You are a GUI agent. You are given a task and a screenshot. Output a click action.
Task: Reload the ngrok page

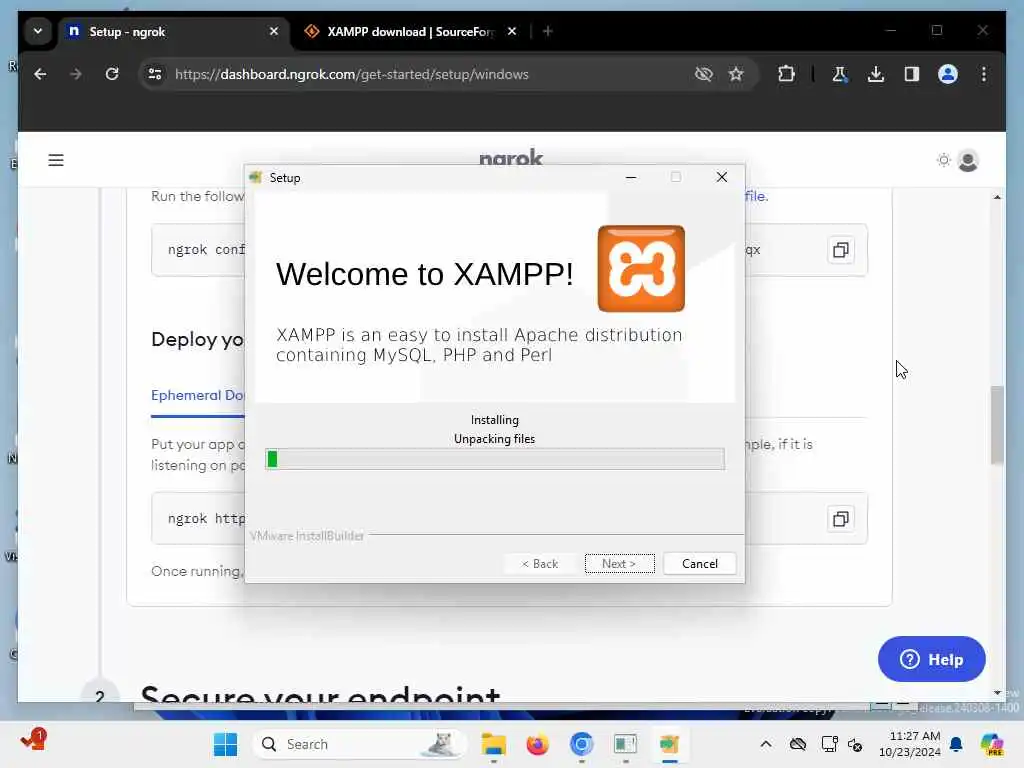point(112,74)
